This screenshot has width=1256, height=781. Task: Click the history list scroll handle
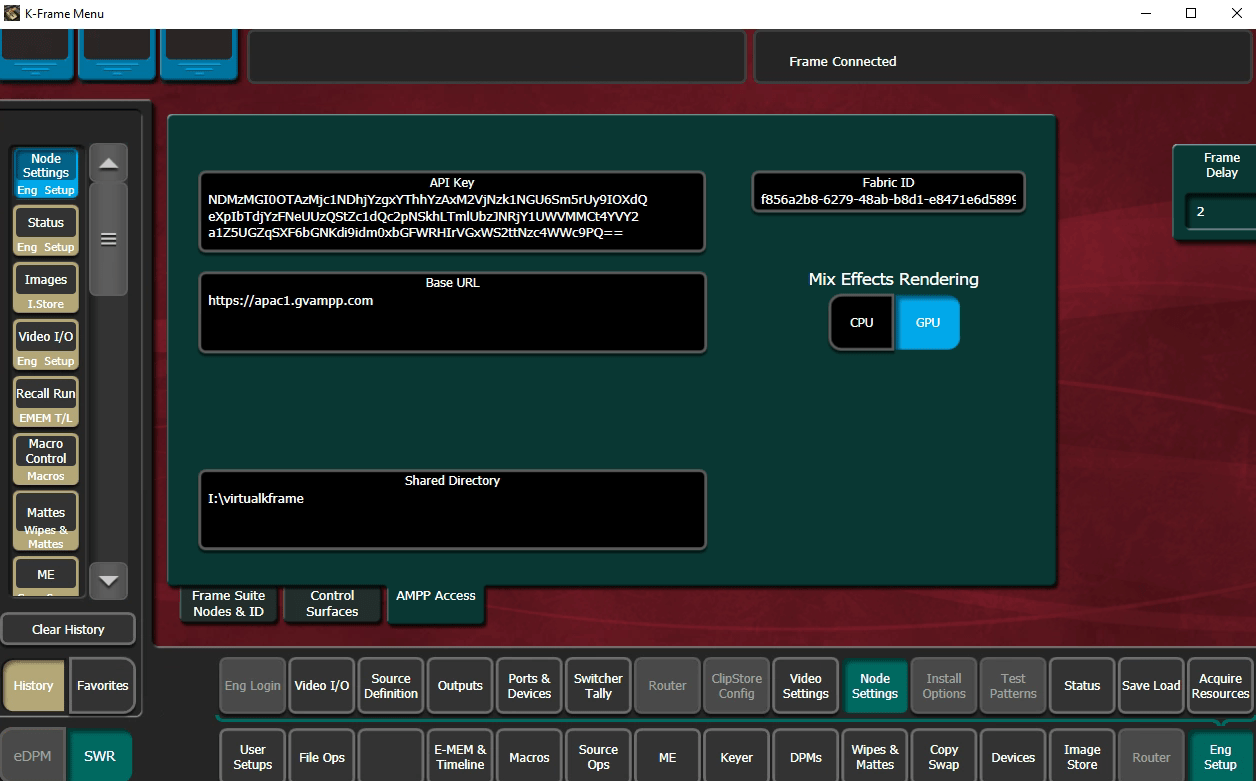coord(108,239)
